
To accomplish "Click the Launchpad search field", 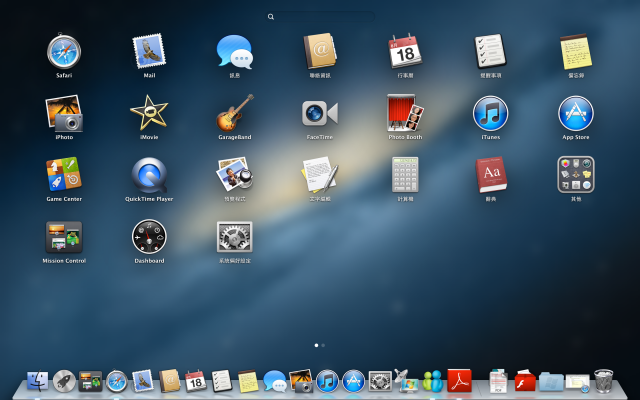I will 320,16.
